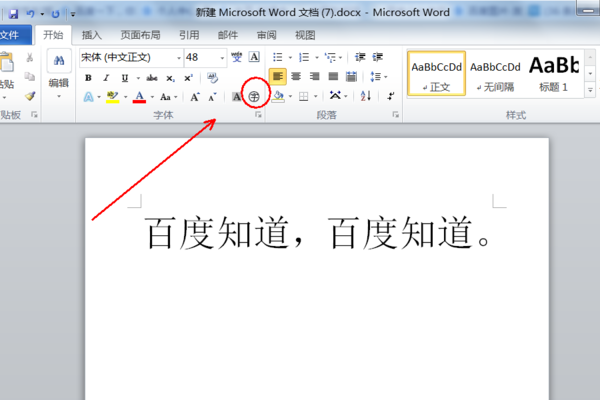Click the Redo icon in quick access toolbar
This screenshot has width=600, height=400.
coord(55,14)
